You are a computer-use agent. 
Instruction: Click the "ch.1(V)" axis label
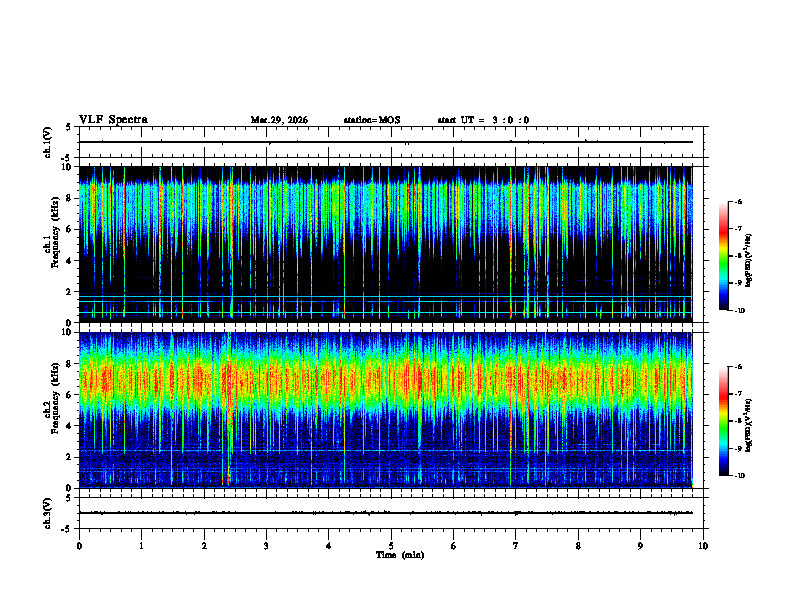[48, 142]
